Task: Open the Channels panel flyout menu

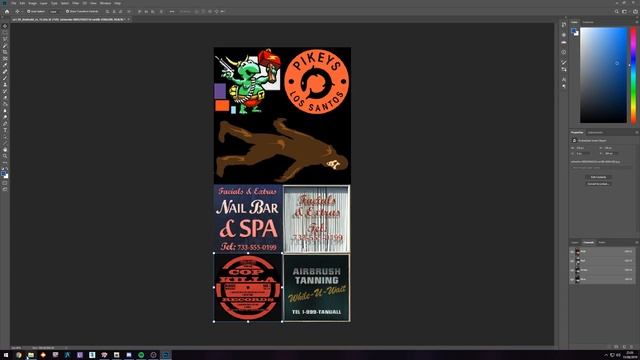Action: coord(636,242)
